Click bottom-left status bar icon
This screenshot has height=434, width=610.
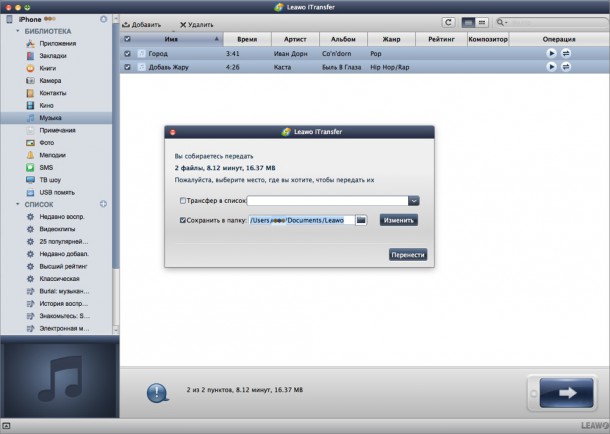6,426
